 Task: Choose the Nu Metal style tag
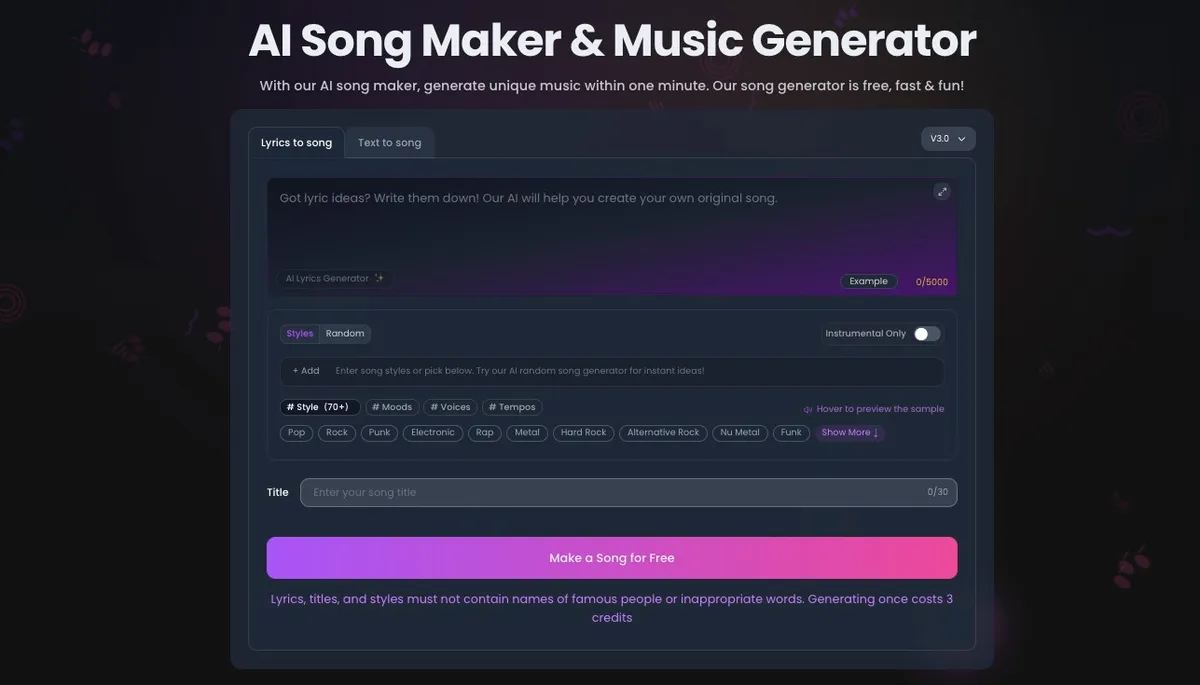[x=740, y=433]
